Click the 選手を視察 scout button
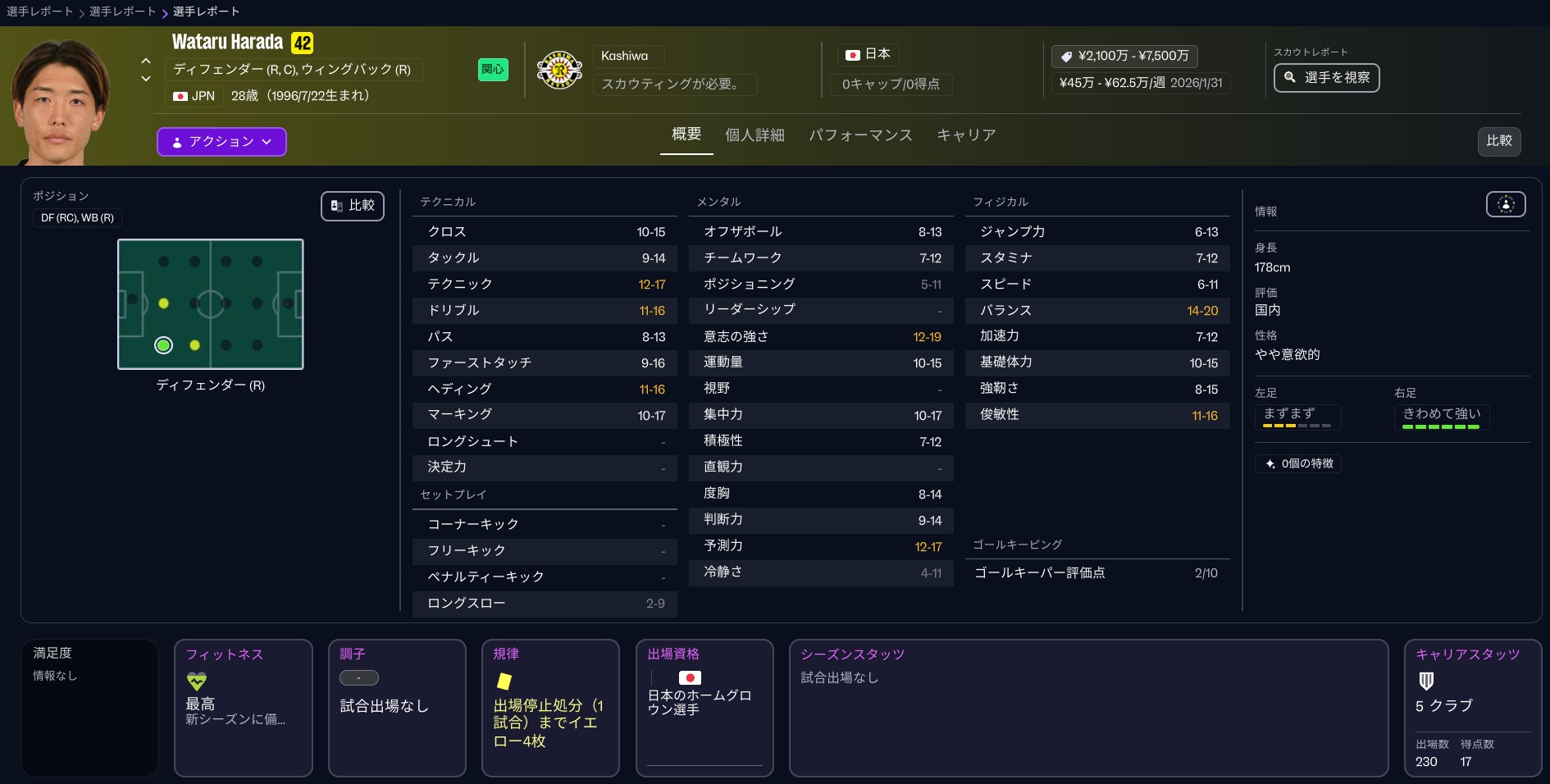Screen dimensions: 1550x784 1326,78
